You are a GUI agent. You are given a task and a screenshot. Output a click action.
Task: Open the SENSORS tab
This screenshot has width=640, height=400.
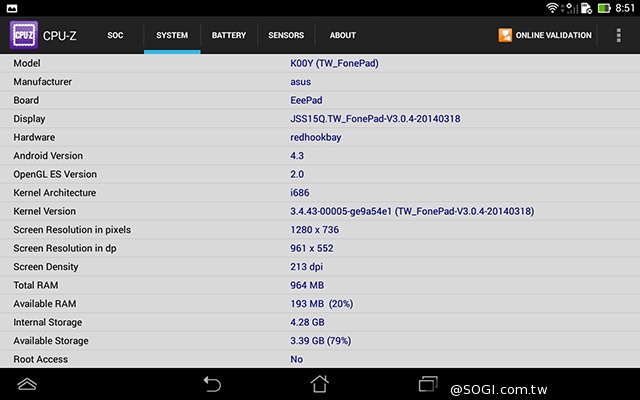point(286,35)
